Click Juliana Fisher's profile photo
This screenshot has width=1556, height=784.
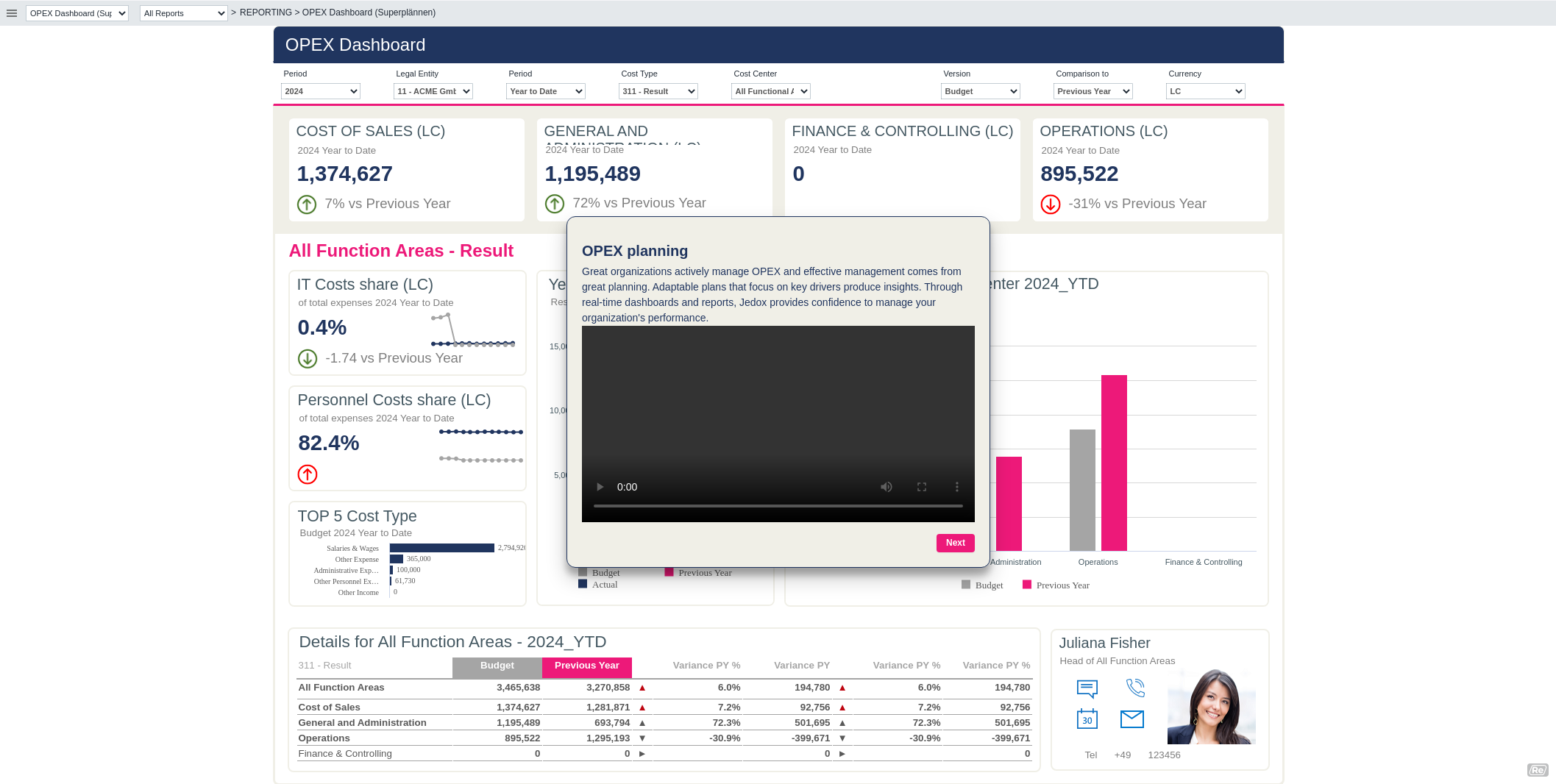click(1211, 707)
